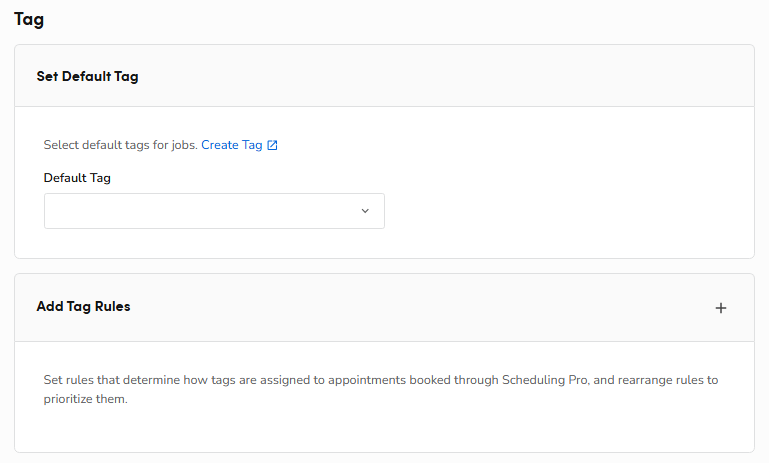Click the external link icon beside Create Tag
This screenshot has width=769, height=463.
[x=272, y=145]
